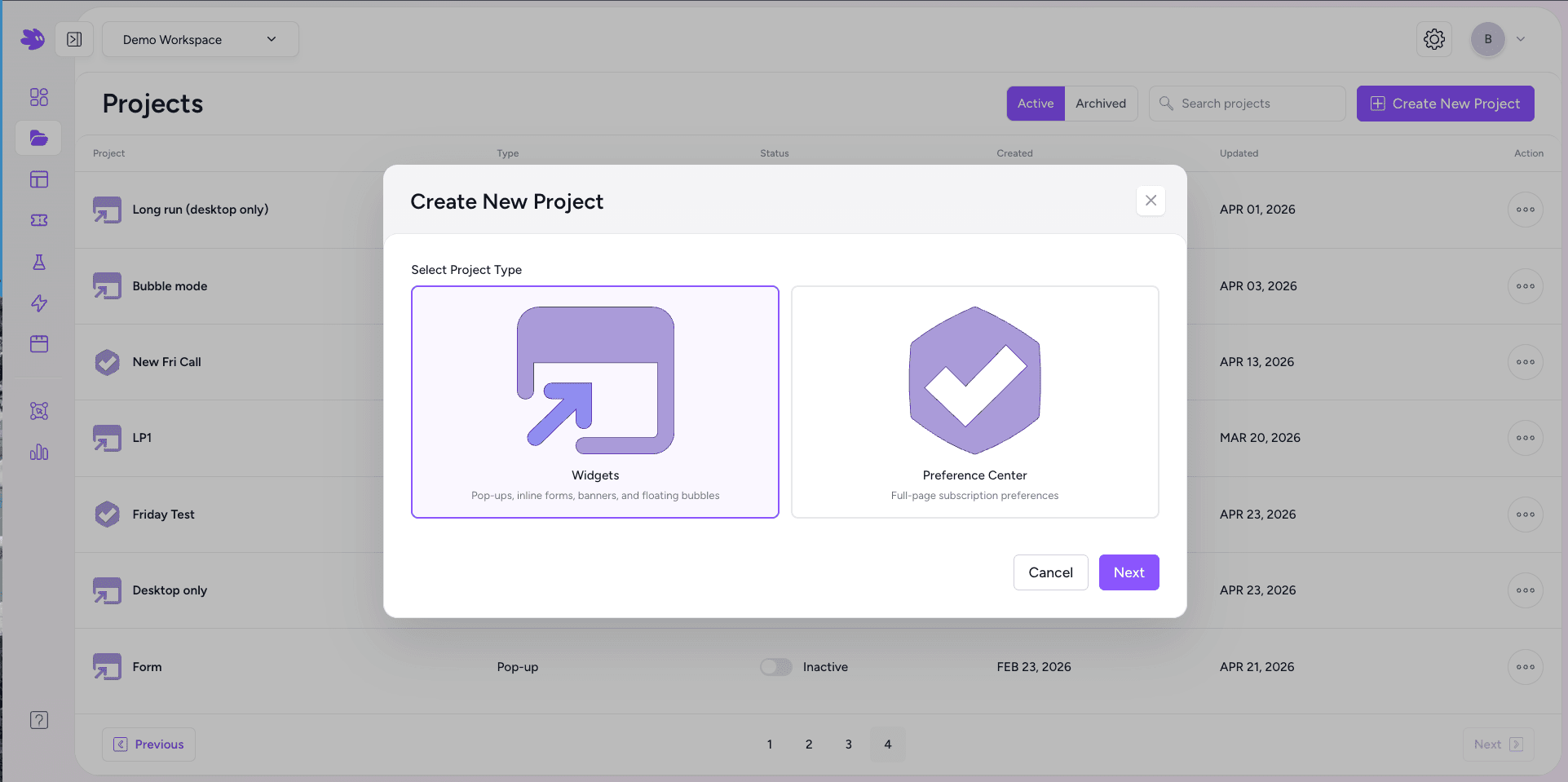The image size is (1568, 782).
Task: Click the APR 13, 2026 updated date
Action: 1257,362
